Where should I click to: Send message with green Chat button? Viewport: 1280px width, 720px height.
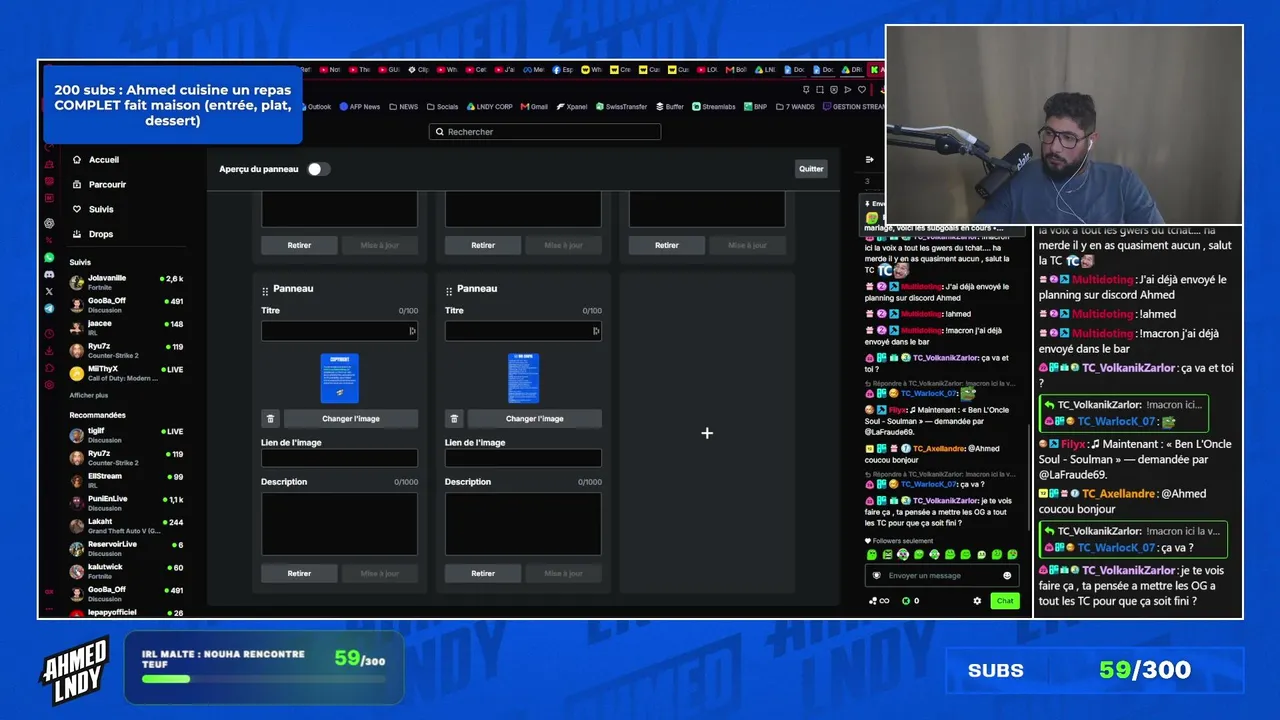click(1005, 601)
